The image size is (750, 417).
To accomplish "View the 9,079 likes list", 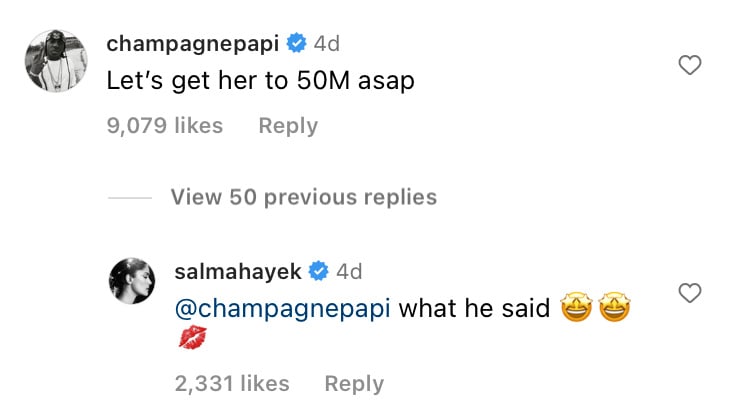I will pyautogui.click(x=165, y=126).
